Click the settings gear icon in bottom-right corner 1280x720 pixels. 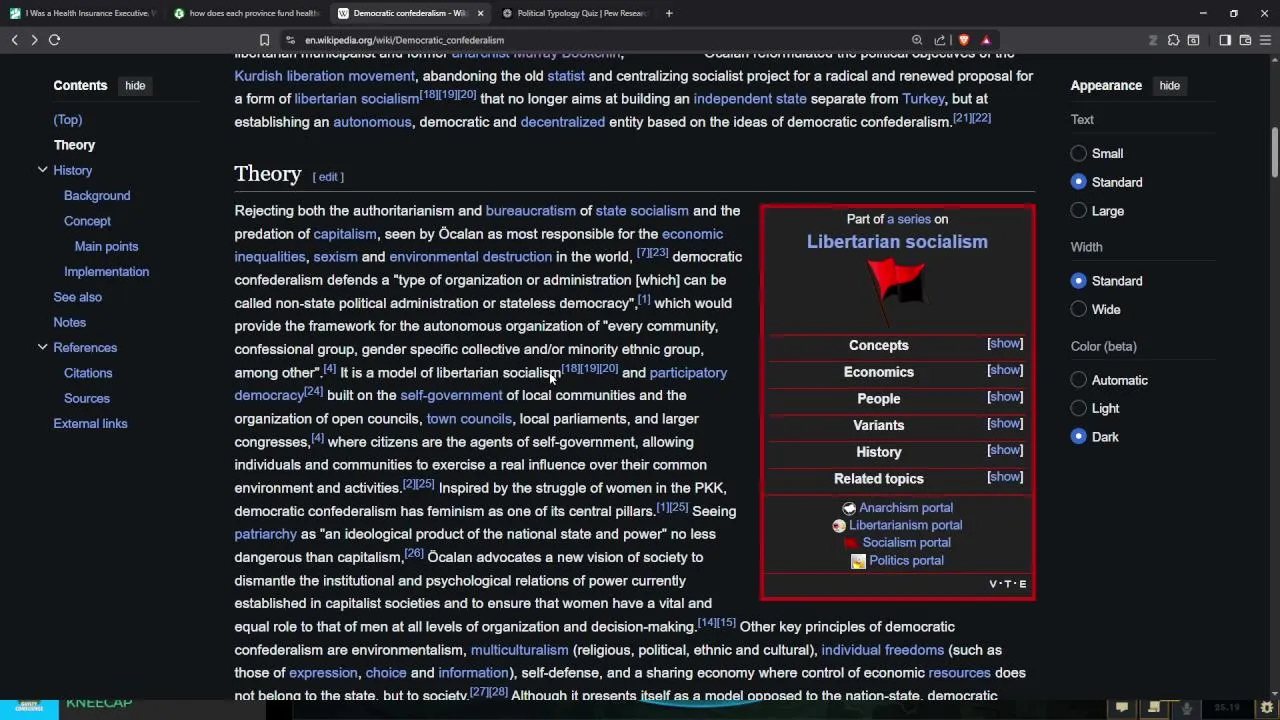click(1267, 708)
